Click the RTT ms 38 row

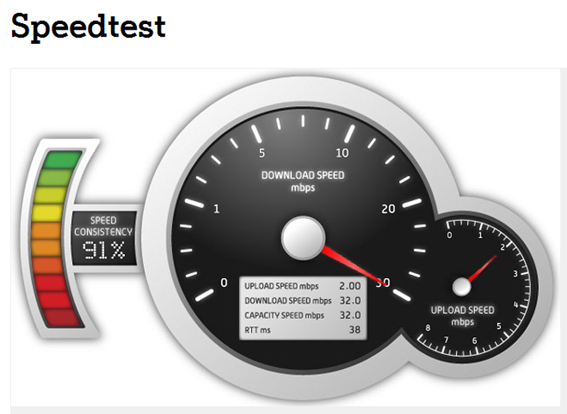tap(303, 330)
